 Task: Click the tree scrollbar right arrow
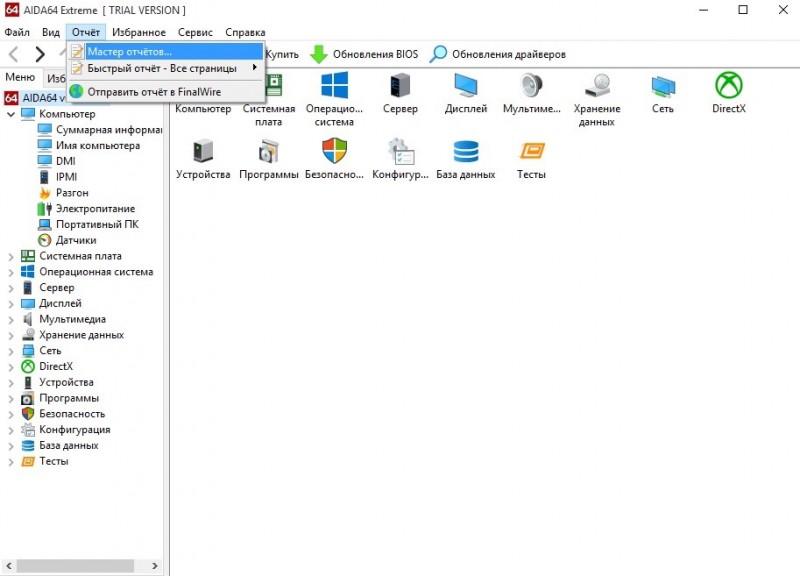[155, 565]
